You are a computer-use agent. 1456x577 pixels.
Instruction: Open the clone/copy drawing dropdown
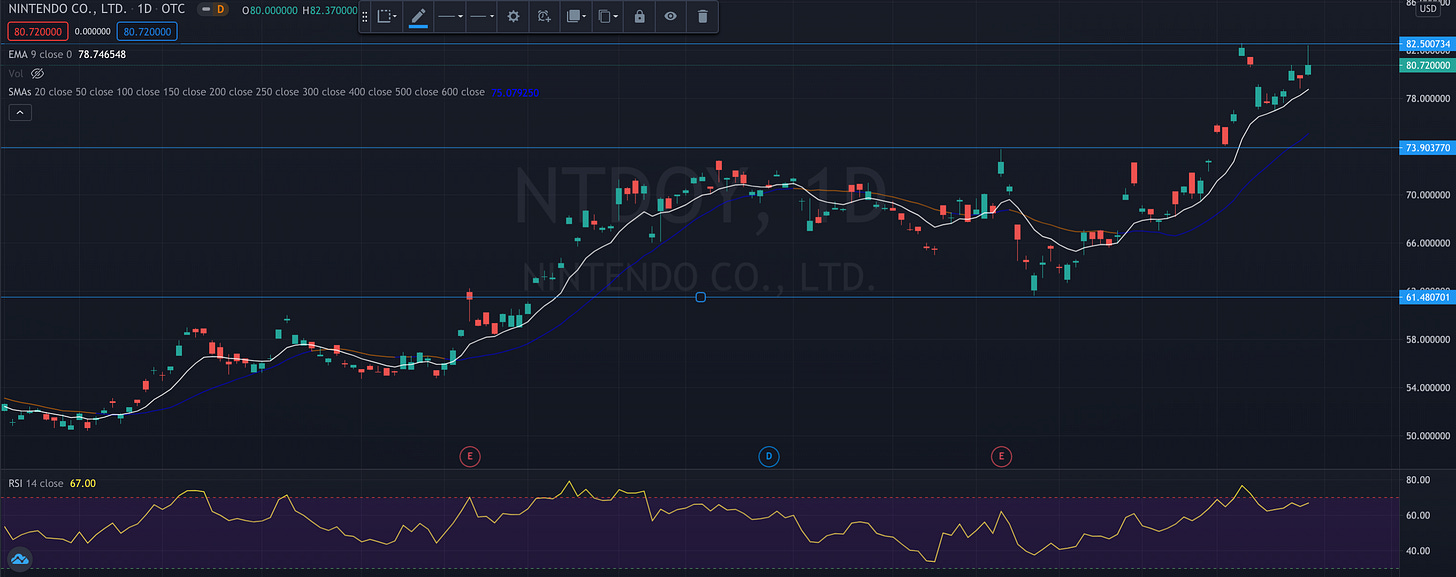(x=607, y=17)
